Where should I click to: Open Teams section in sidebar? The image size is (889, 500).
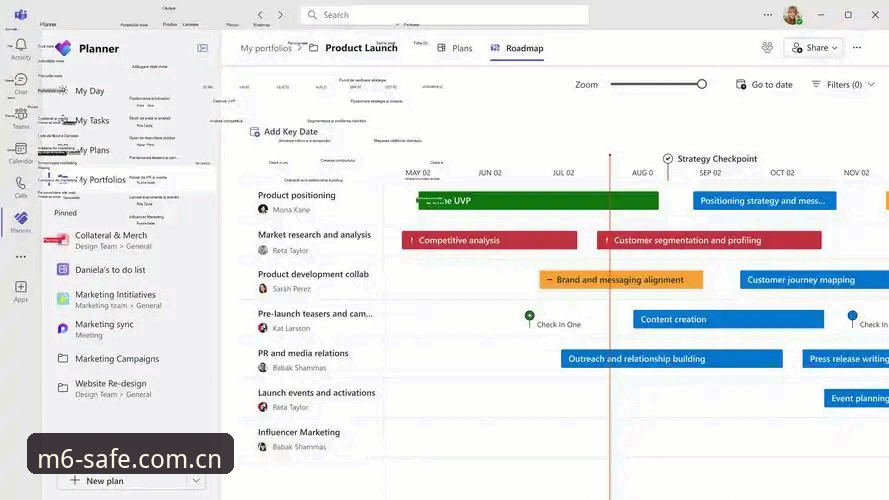(21, 118)
